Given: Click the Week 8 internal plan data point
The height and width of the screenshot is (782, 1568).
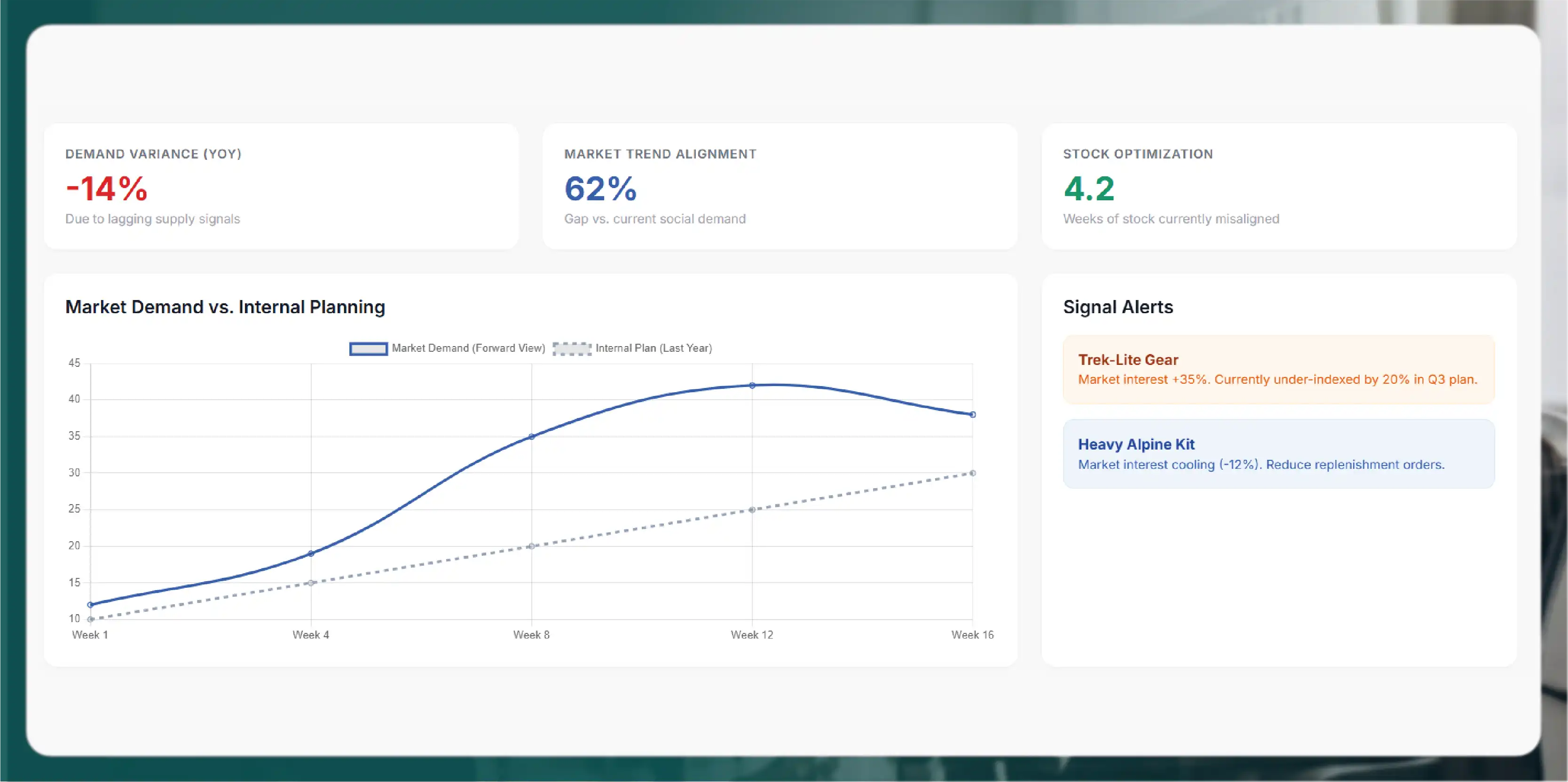Looking at the screenshot, I should 531,546.
